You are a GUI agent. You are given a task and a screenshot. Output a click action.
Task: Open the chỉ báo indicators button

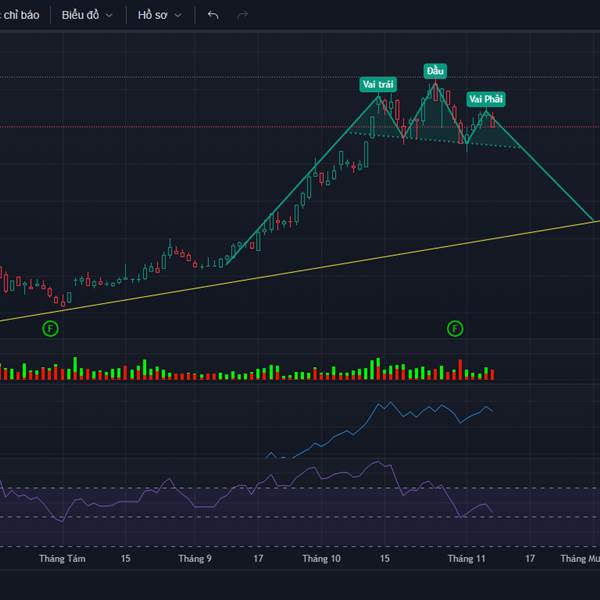20,15
